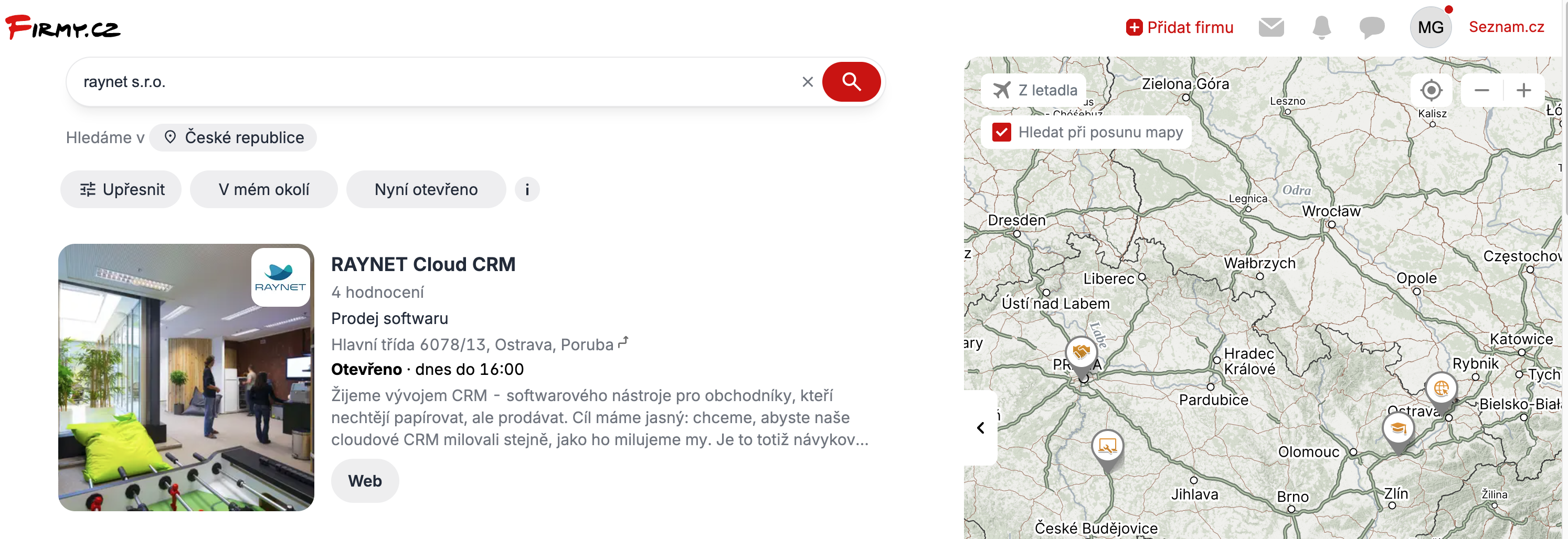The height and width of the screenshot is (539, 1568).
Task: Switch map to Z letadla aerial view
Action: coord(1034,90)
